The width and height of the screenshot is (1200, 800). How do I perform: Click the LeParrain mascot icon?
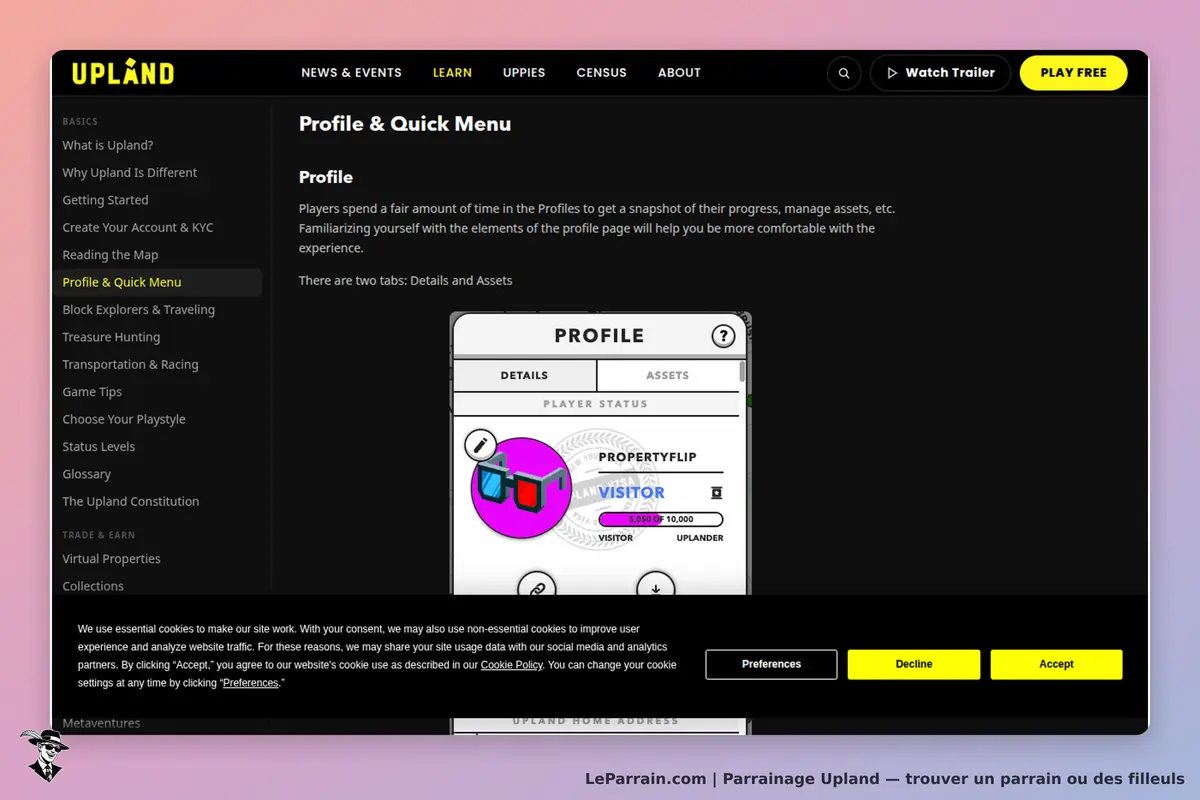pos(44,755)
